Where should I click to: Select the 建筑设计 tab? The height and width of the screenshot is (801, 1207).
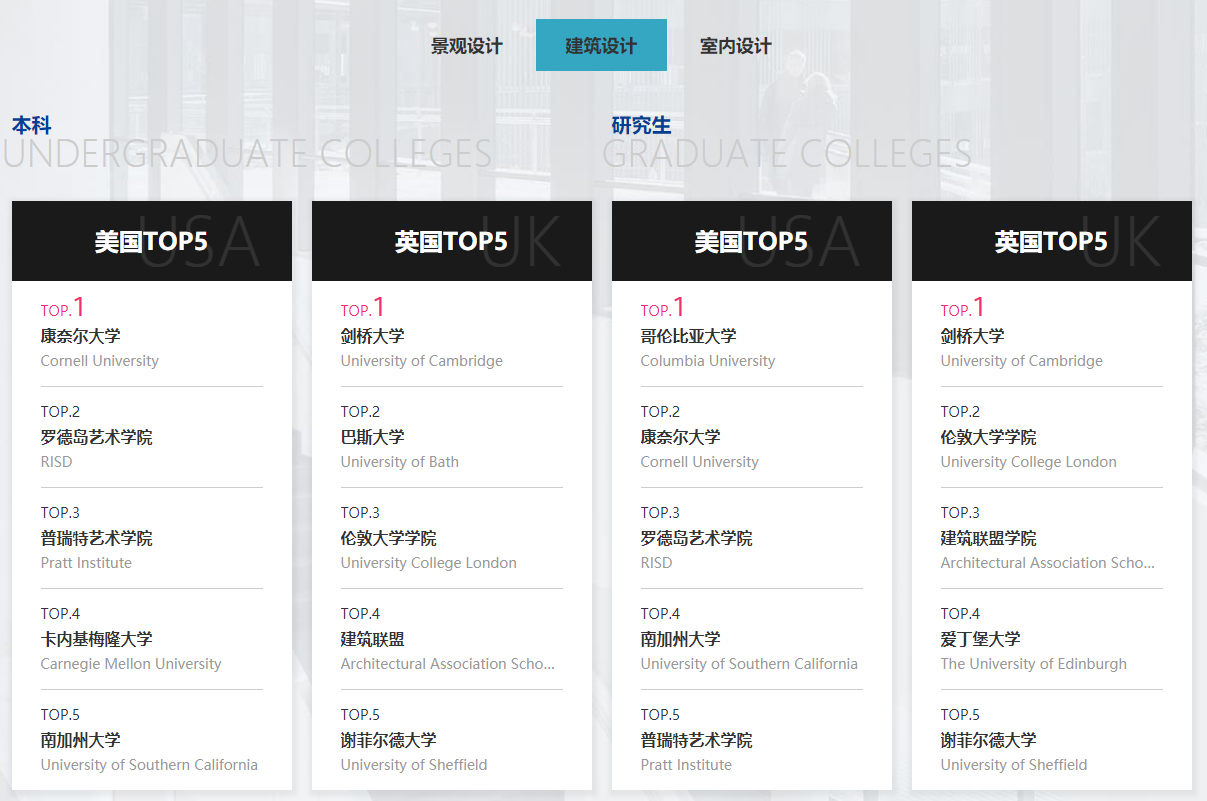point(601,46)
